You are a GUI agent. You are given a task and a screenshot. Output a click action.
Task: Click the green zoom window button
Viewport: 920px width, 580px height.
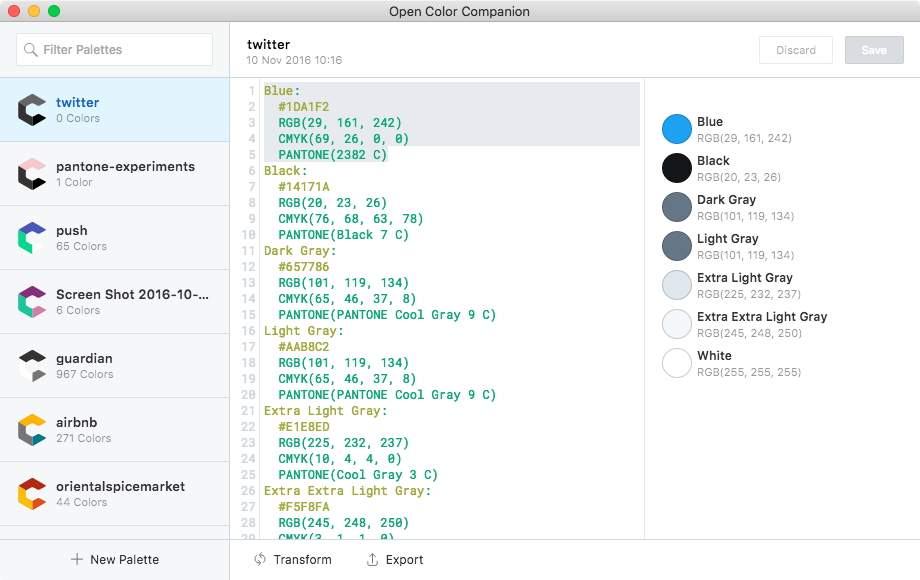54,11
